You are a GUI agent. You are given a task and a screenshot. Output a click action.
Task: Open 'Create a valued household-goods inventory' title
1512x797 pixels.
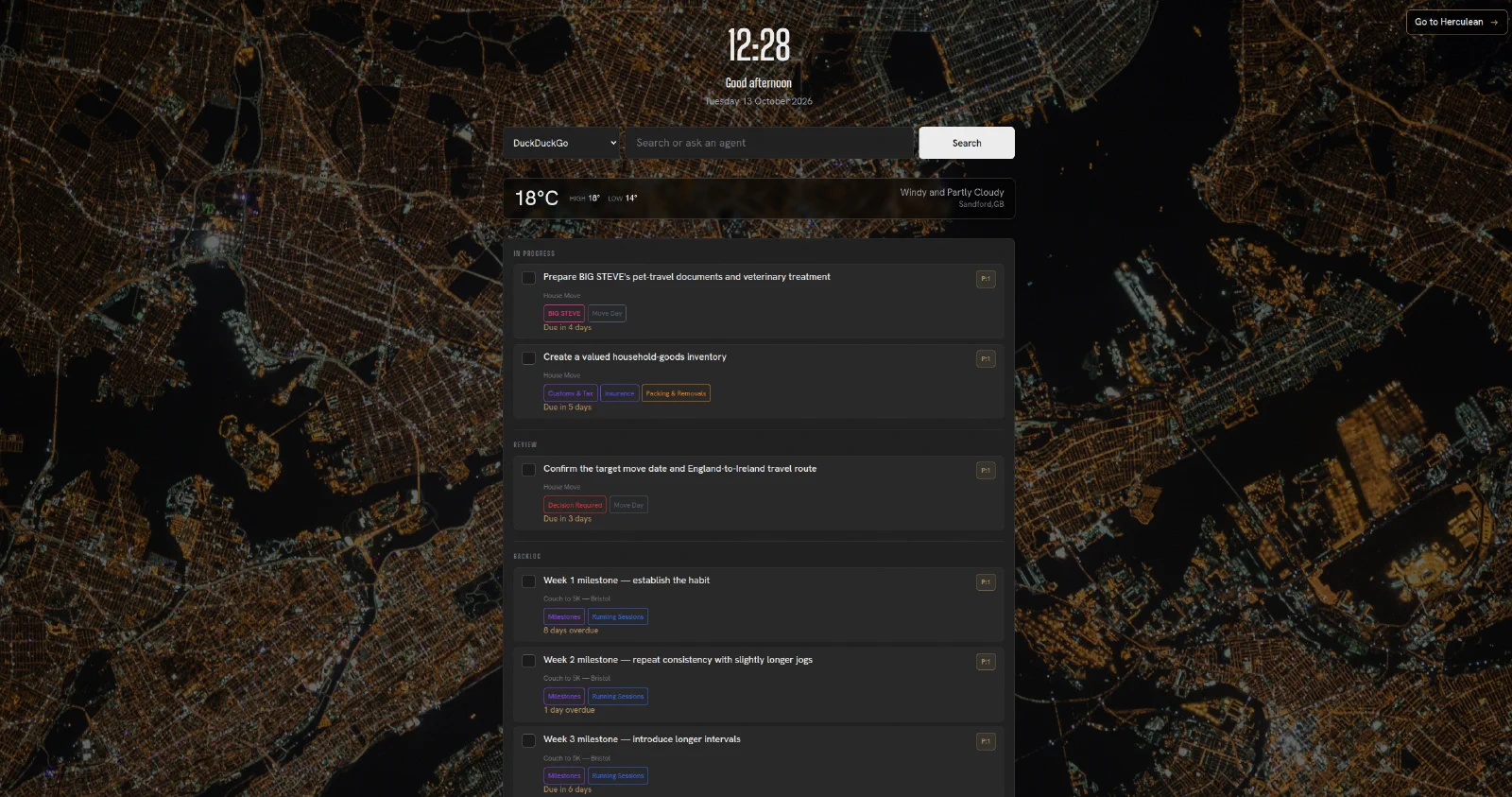[635, 357]
